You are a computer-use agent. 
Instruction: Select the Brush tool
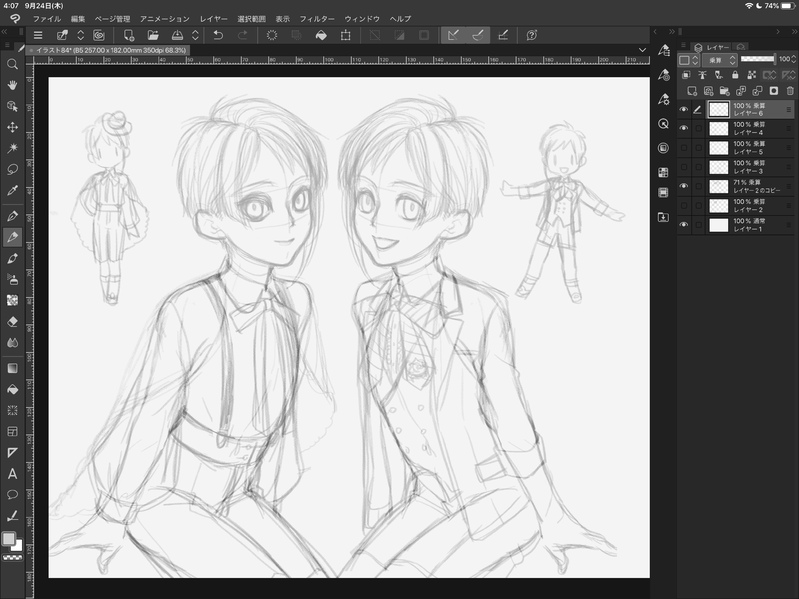(x=12, y=258)
